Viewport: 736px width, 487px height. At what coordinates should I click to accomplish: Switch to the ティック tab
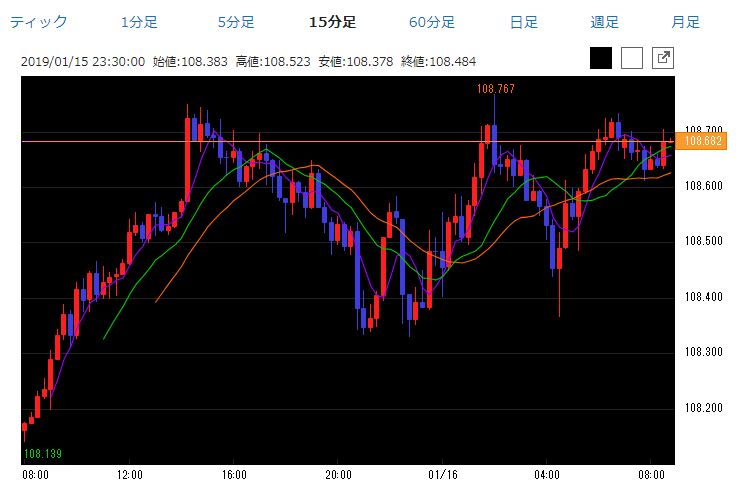38,22
